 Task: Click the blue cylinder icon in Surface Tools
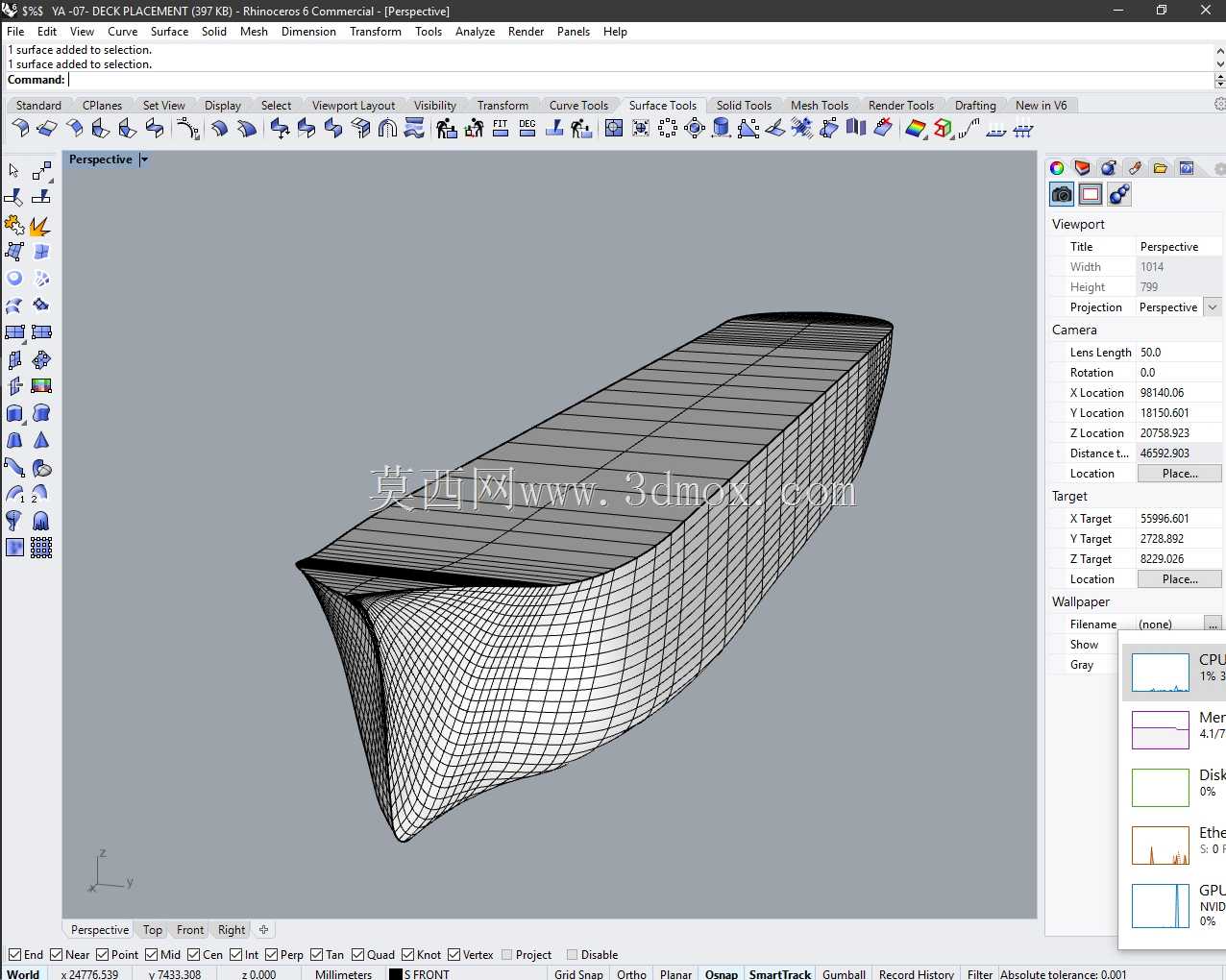pyautogui.click(x=721, y=128)
